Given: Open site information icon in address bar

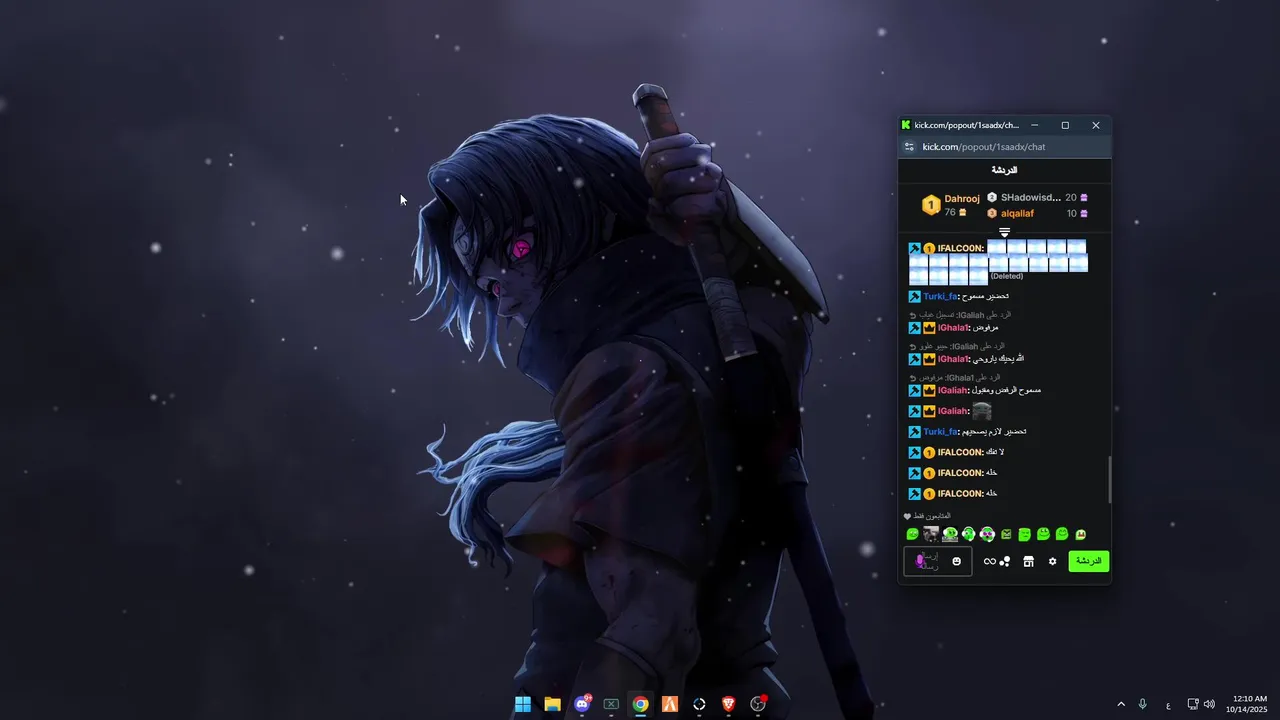Looking at the screenshot, I should (909, 147).
